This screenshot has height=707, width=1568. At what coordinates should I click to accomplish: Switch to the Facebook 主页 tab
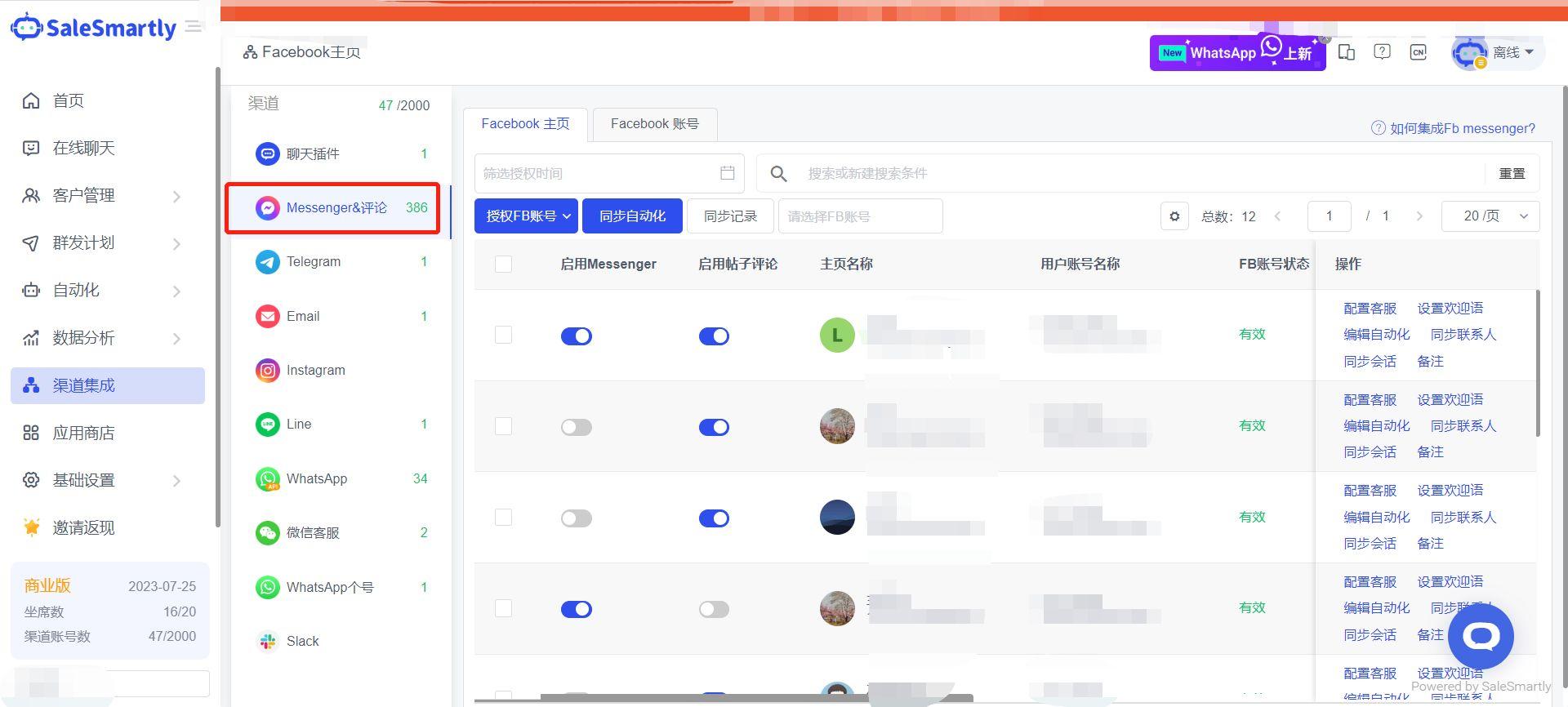pyautogui.click(x=525, y=124)
